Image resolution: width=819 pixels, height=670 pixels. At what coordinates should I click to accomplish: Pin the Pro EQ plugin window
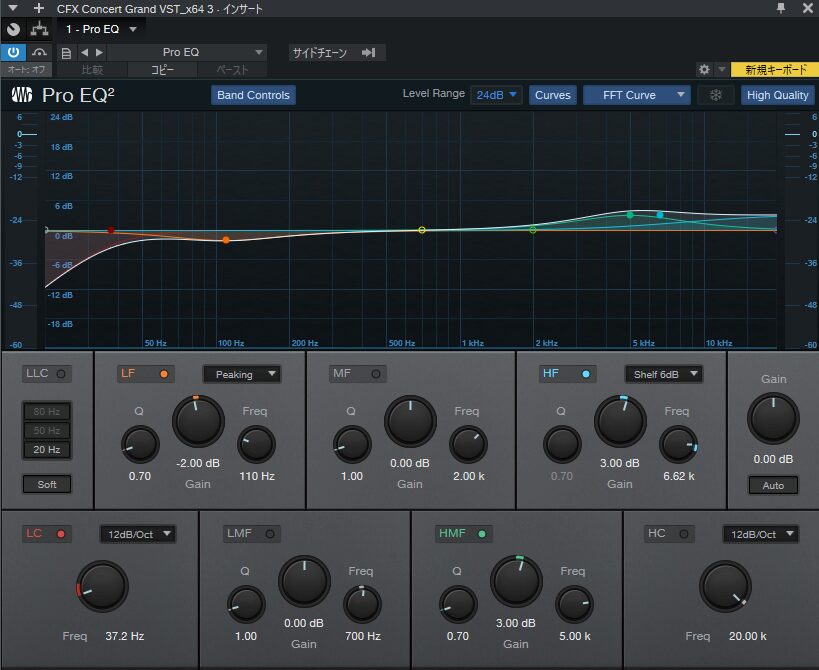coord(781,8)
